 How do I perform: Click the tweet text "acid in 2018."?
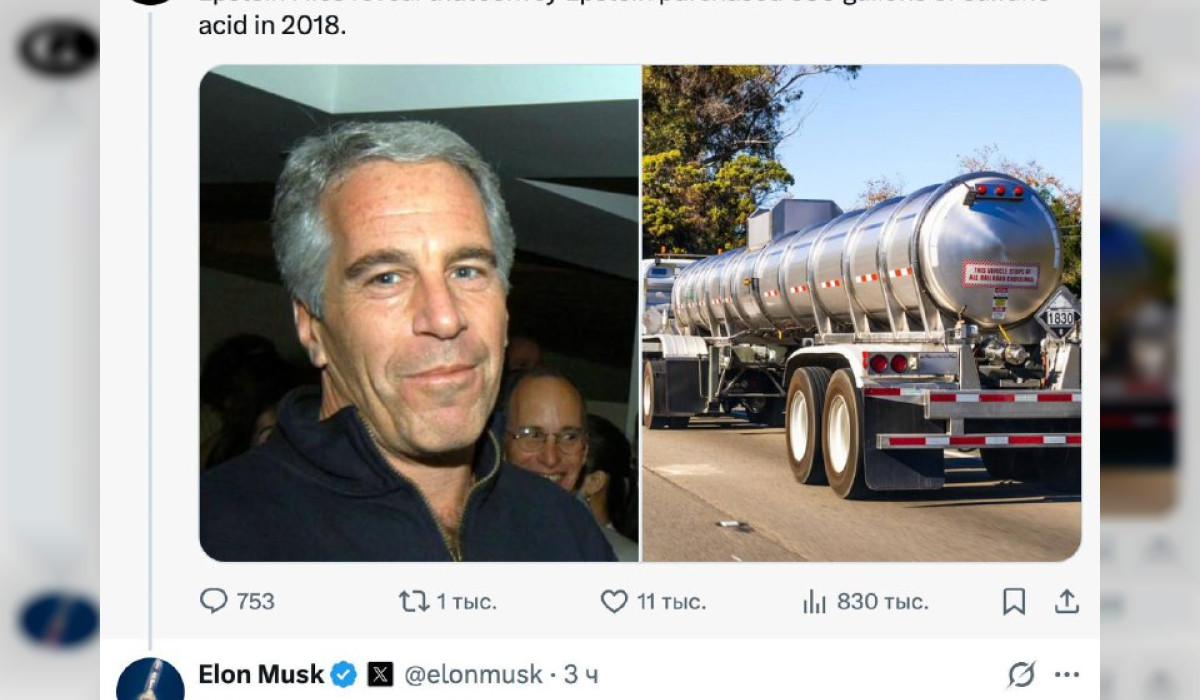(272, 26)
